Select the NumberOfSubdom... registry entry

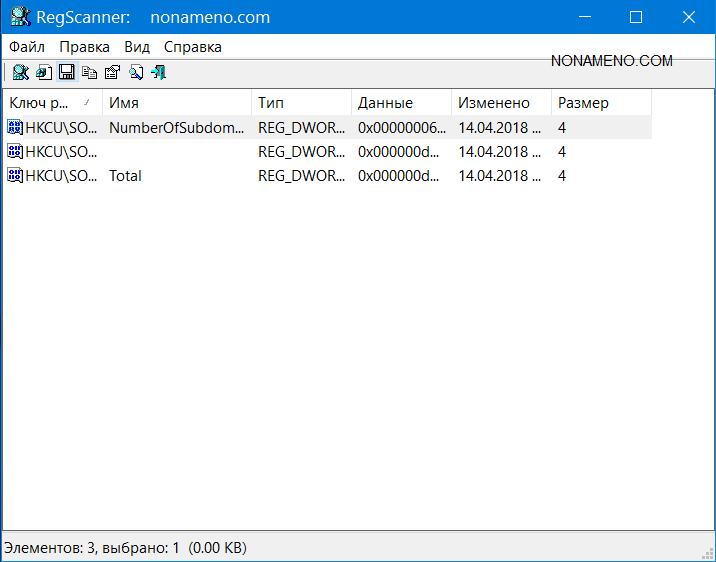tap(176, 127)
